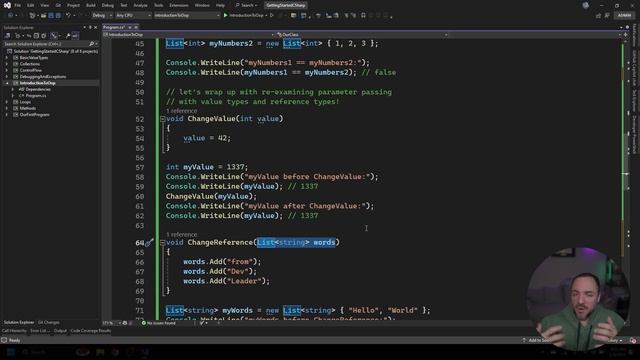Open the Output tab
Viewport: 640px width, 360px height.
pyautogui.click(x=60, y=331)
